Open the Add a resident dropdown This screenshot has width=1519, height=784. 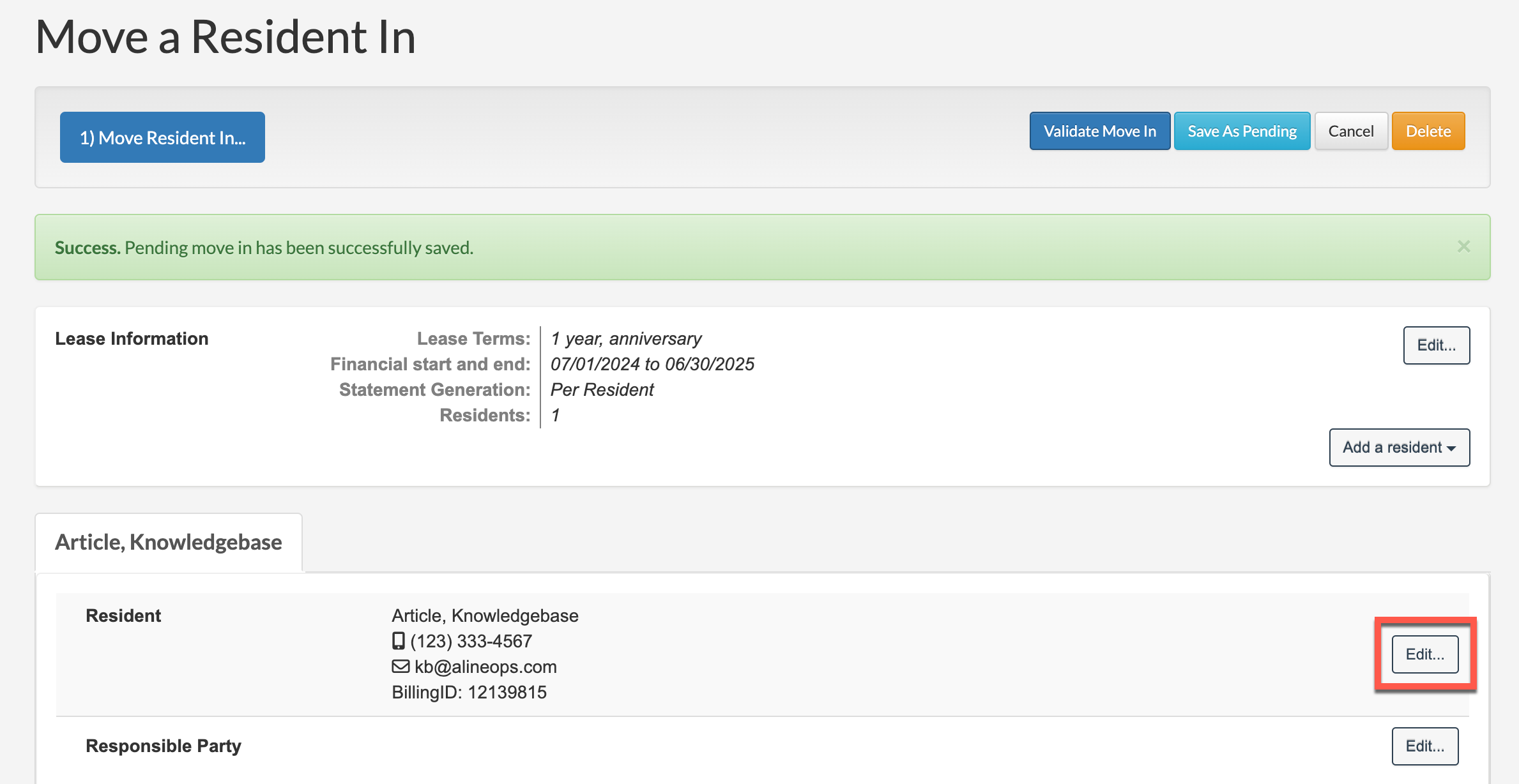pos(1399,448)
